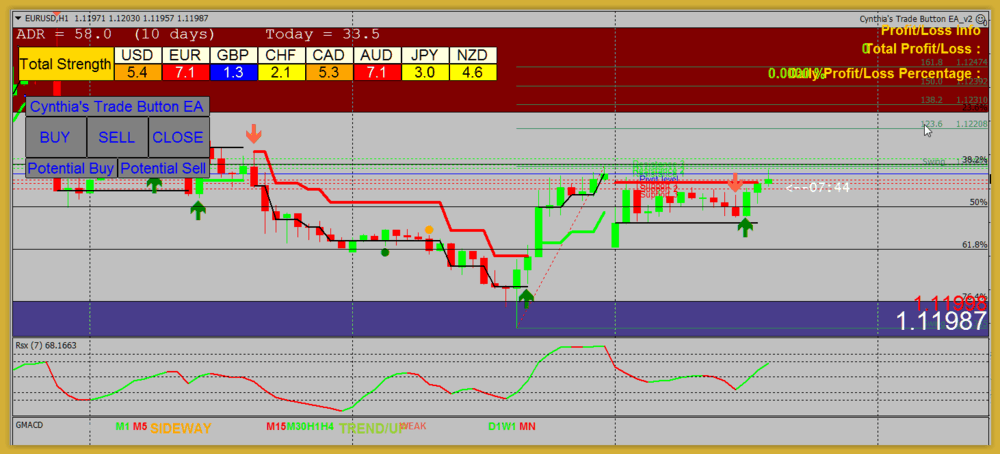Click the orange down arrow near trade panel
1000x454 pixels.
(254, 134)
